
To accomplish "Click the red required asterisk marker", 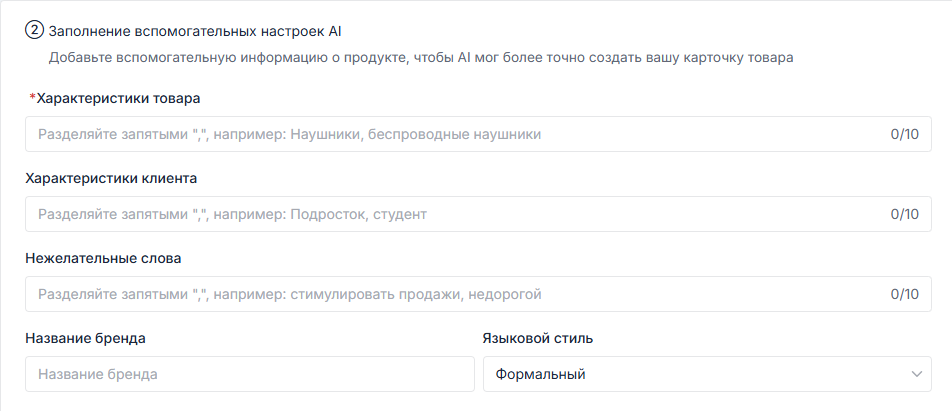I will [32, 99].
